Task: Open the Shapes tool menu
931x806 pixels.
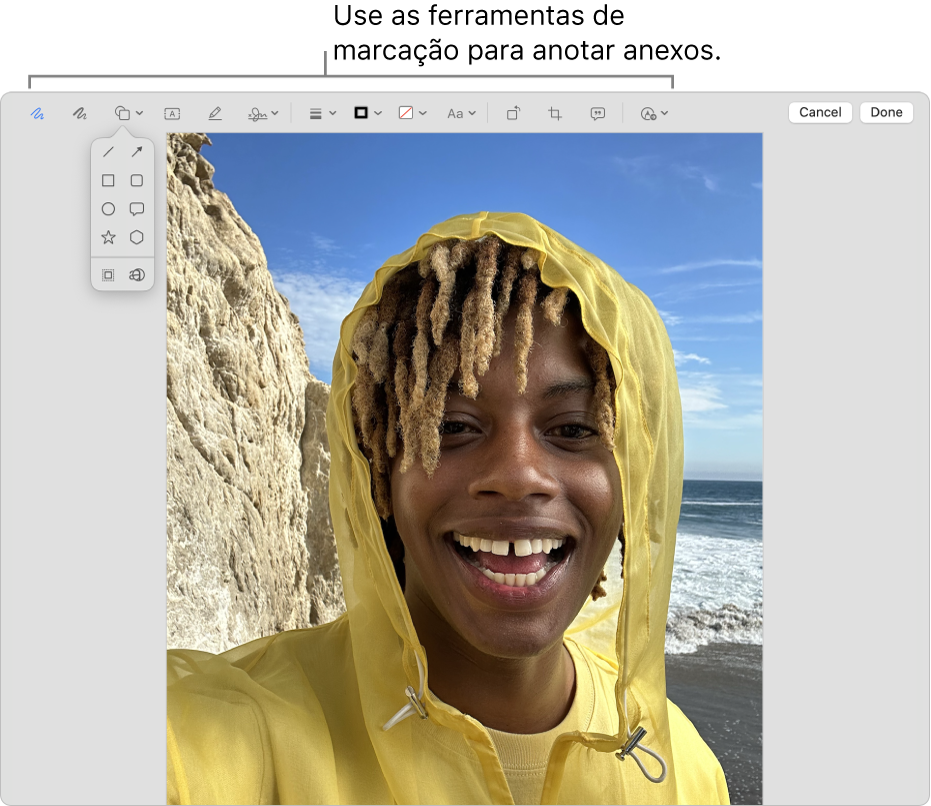Action: 128,113
